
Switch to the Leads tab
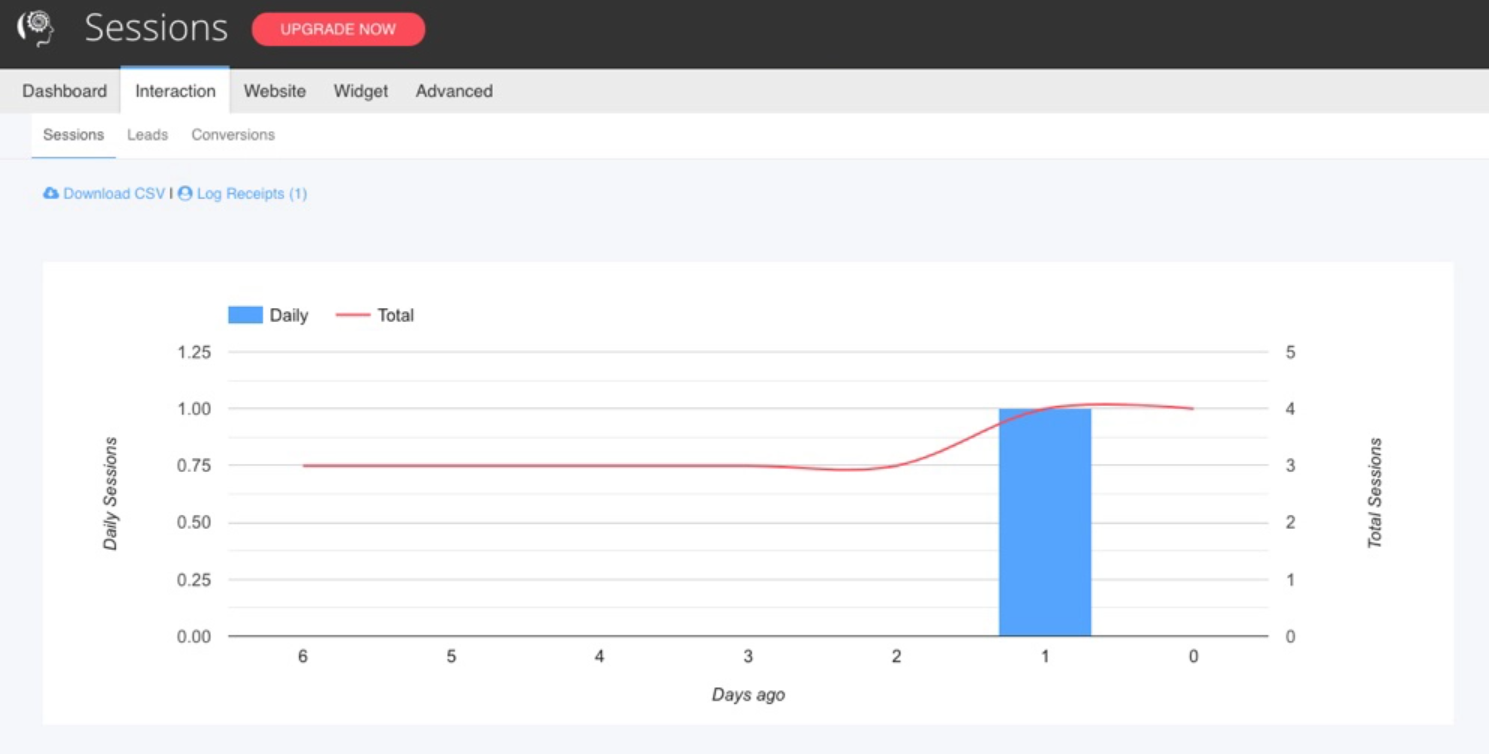tap(147, 134)
